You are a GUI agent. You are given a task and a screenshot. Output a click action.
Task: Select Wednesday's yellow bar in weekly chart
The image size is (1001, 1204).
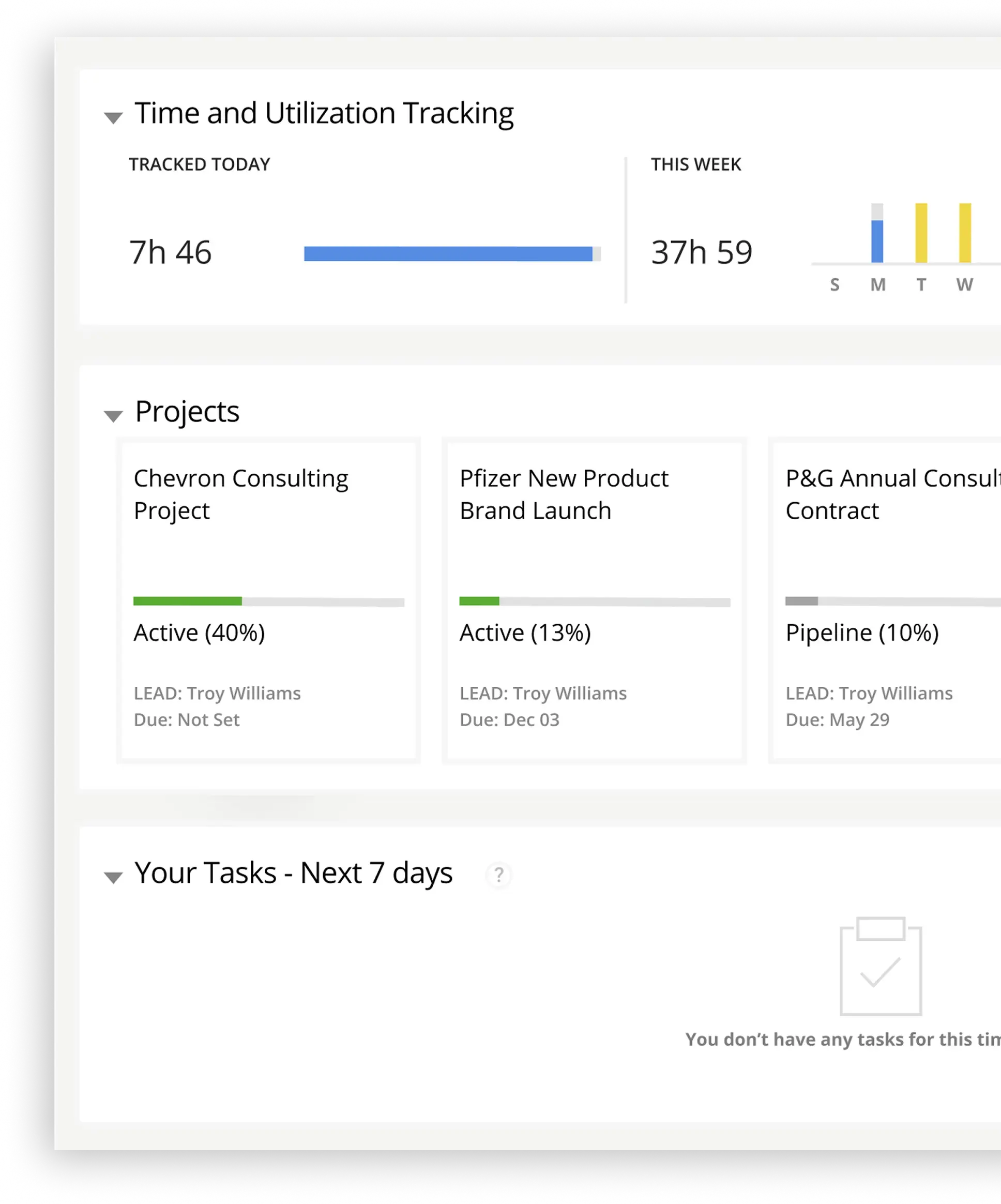(x=965, y=232)
